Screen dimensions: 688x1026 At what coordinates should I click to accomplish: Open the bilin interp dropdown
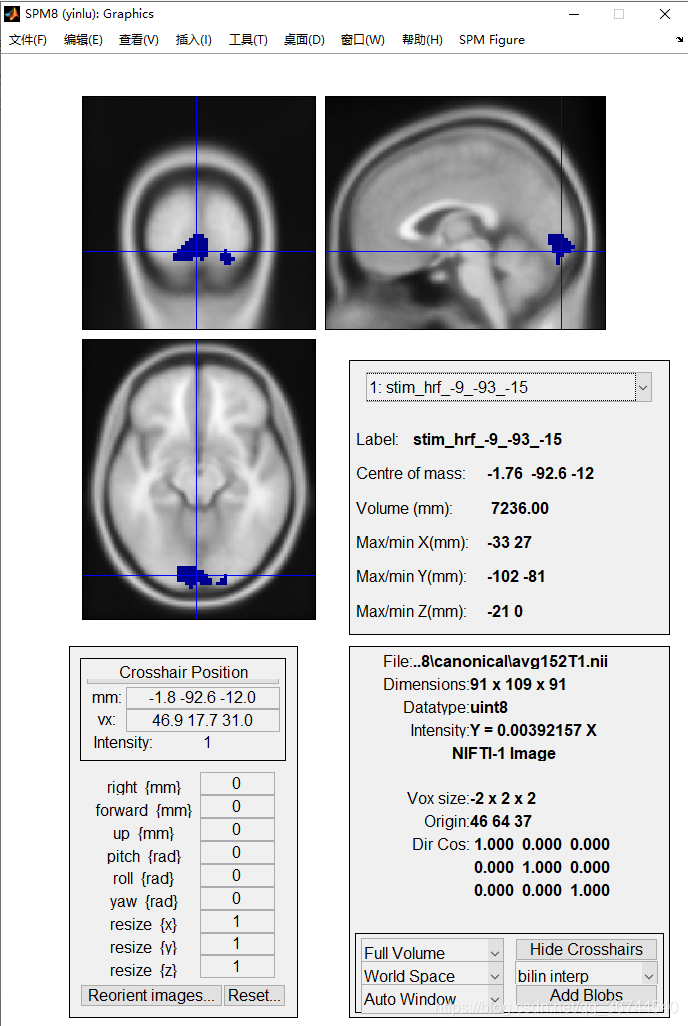(x=587, y=976)
